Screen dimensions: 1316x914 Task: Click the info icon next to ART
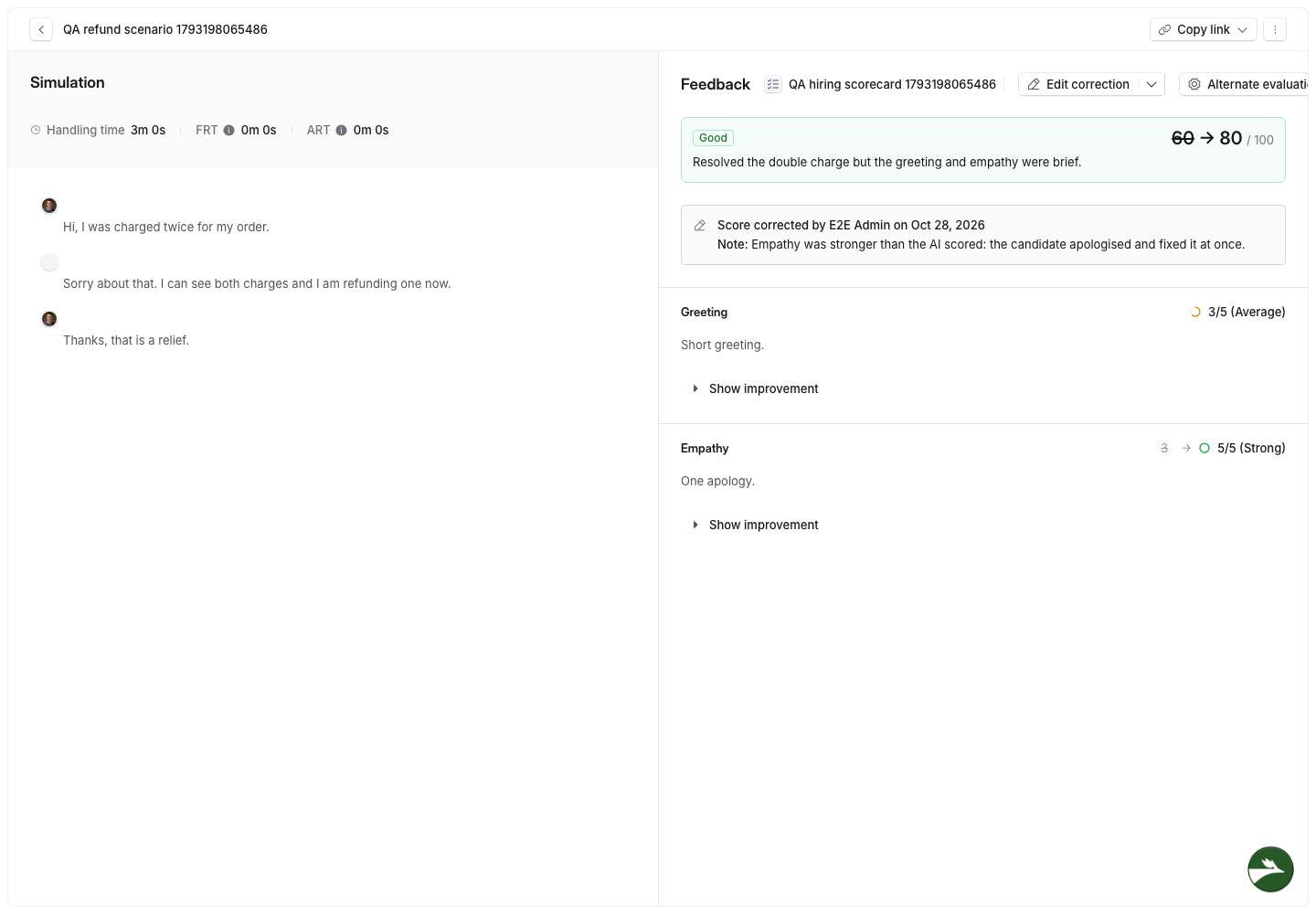pos(342,130)
